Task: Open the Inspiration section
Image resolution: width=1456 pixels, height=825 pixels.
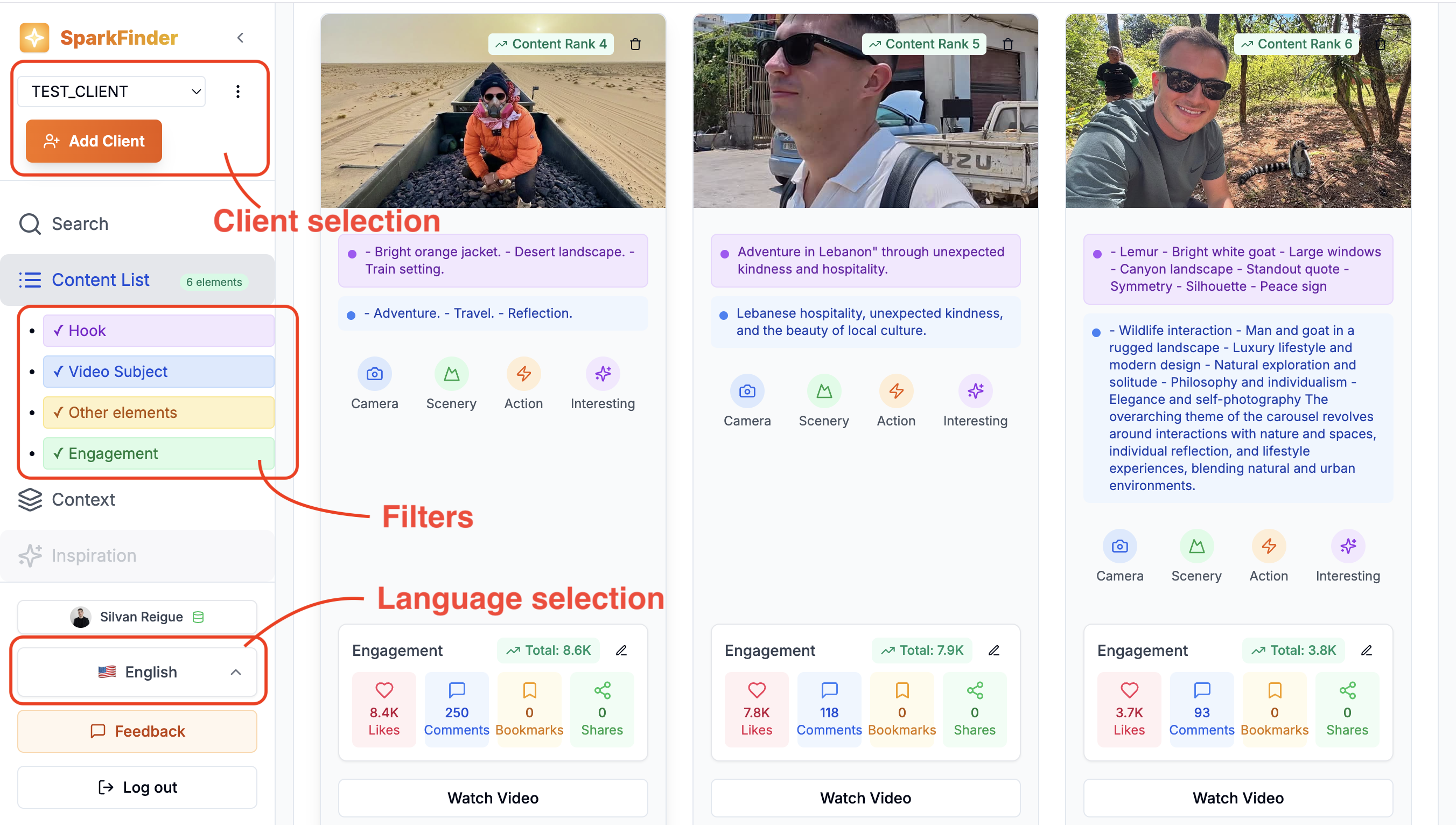Action: (93, 555)
